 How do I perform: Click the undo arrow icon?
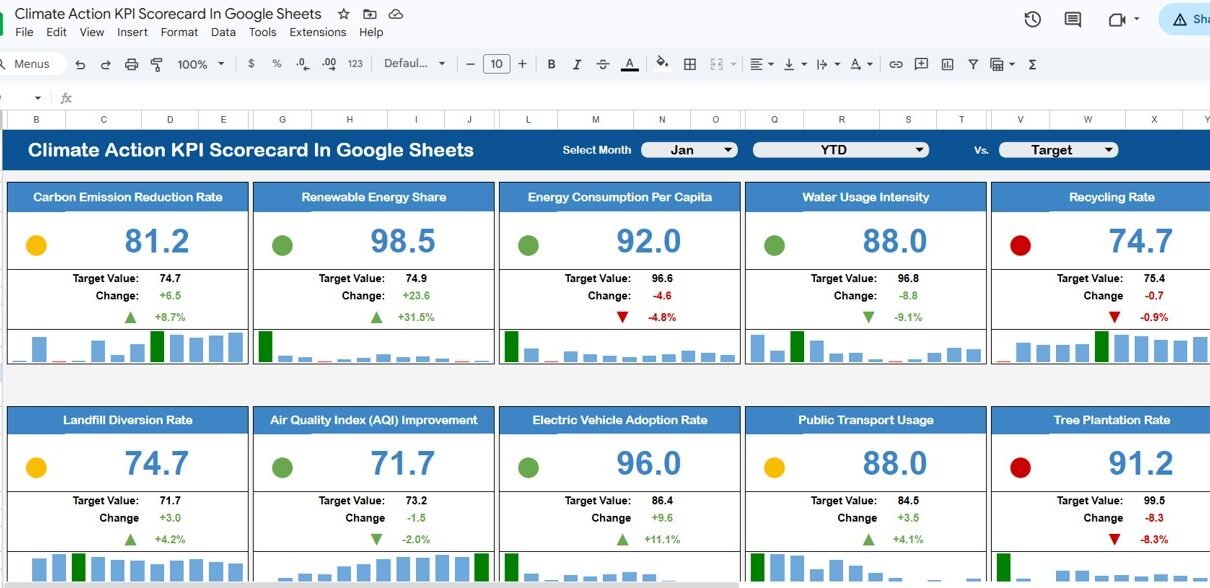tap(80, 64)
